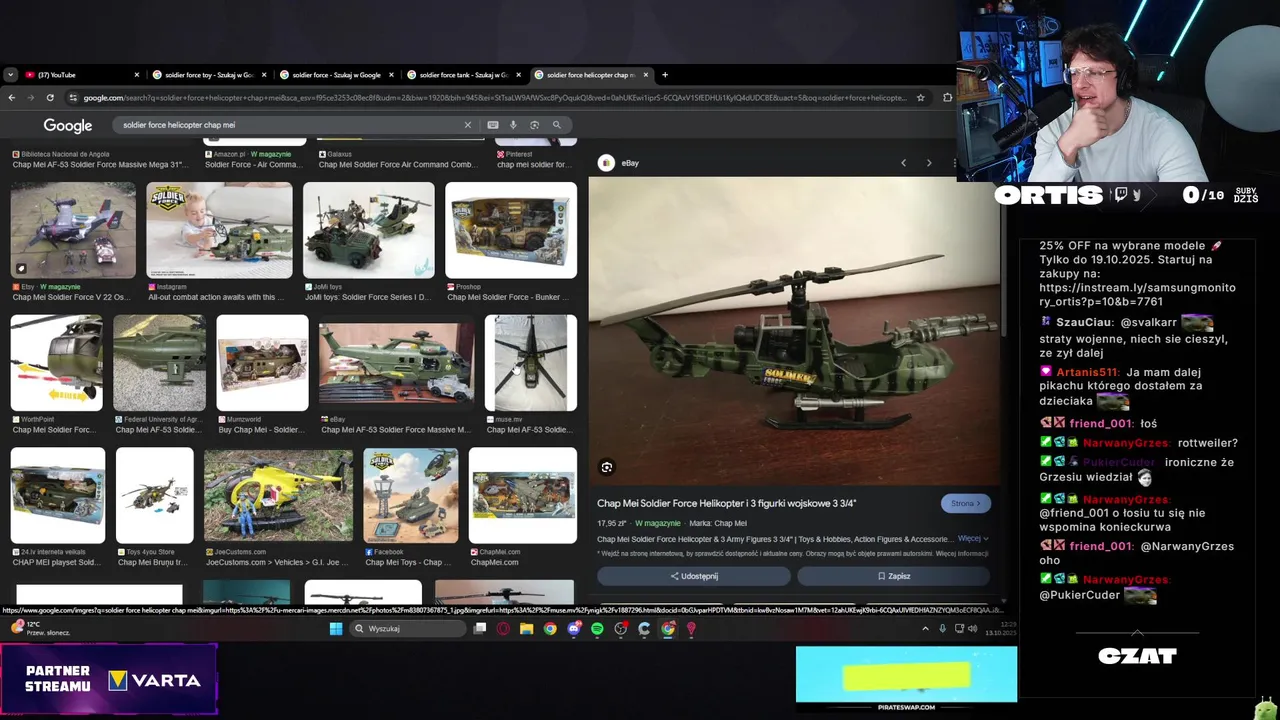Open the Twitch icon beside ORTIS
This screenshot has height=720, width=1280.
(1121, 195)
